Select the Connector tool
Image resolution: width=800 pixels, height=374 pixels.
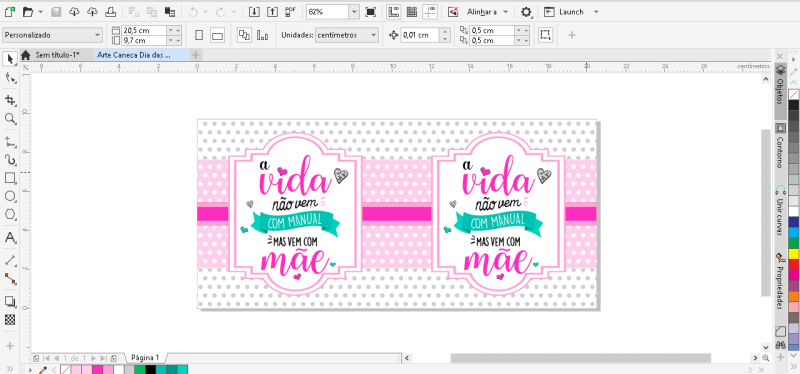[10, 279]
